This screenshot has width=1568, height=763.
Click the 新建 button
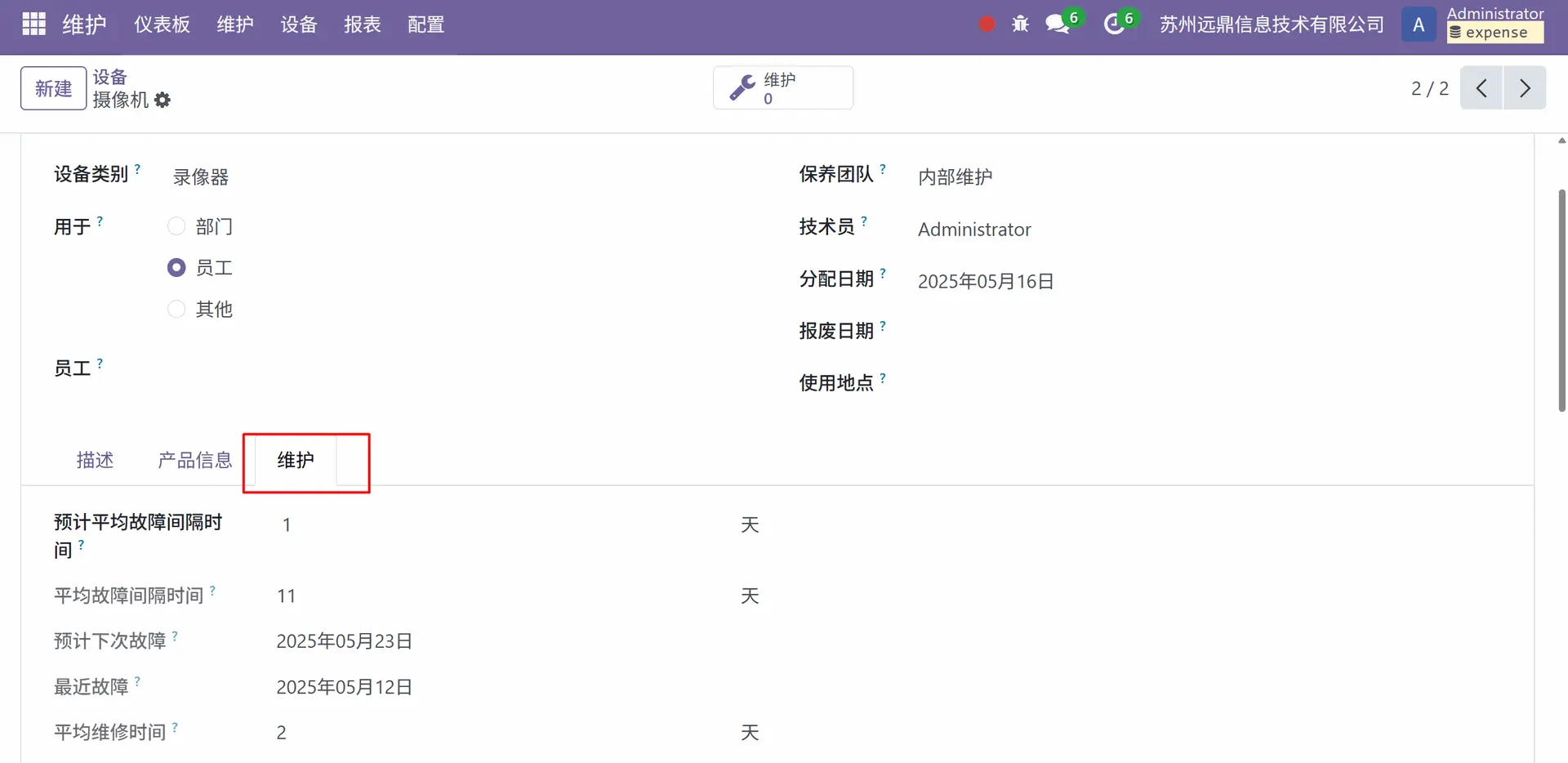pyautogui.click(x=53, y=88)
